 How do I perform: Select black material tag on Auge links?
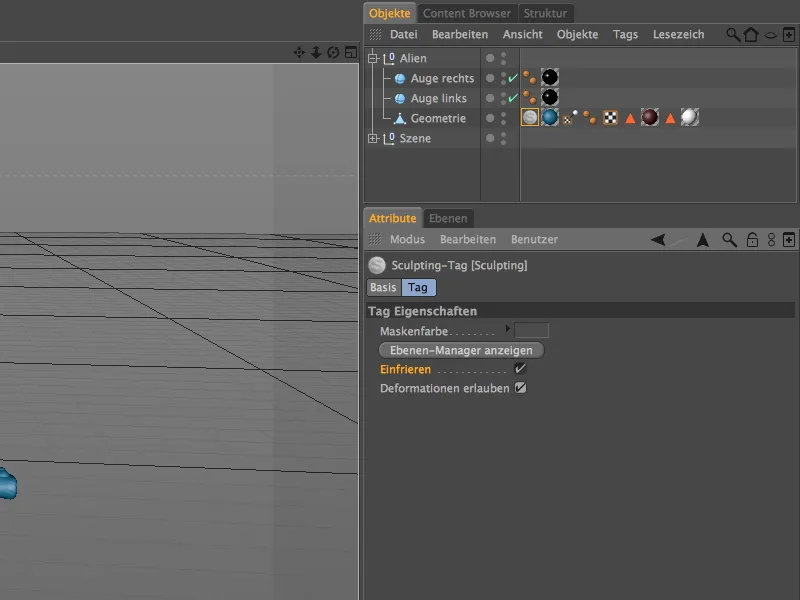(x=549, y=97)
